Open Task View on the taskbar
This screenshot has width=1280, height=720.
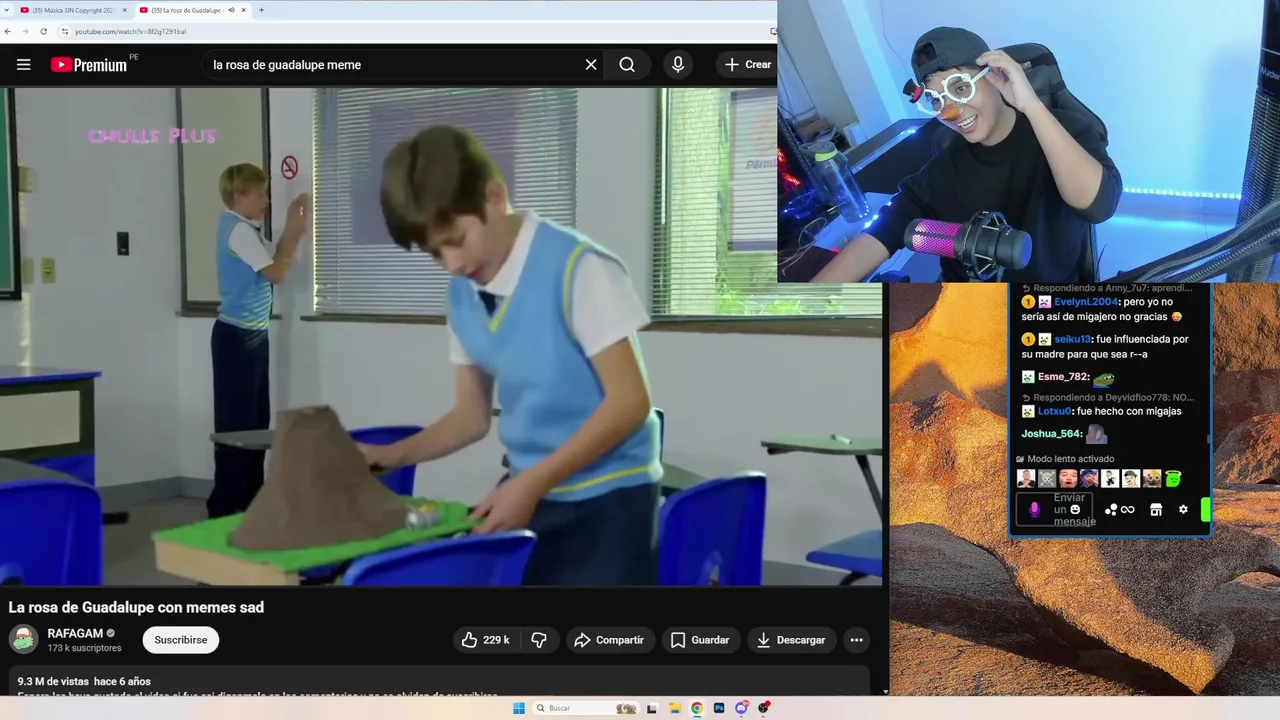[x=652, y=708]
